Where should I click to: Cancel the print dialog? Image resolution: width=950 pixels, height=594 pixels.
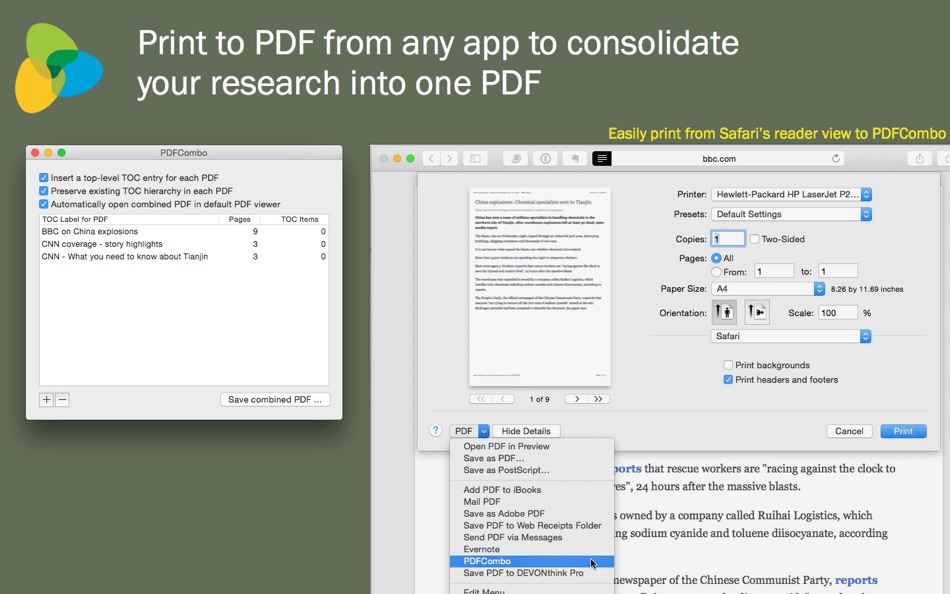[x=849, y=431]
